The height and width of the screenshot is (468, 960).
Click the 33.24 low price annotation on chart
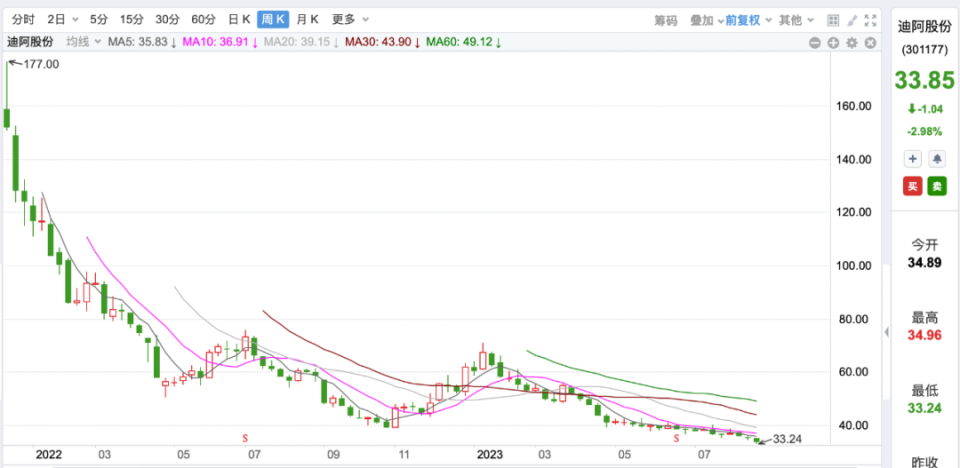coord(787,439)
